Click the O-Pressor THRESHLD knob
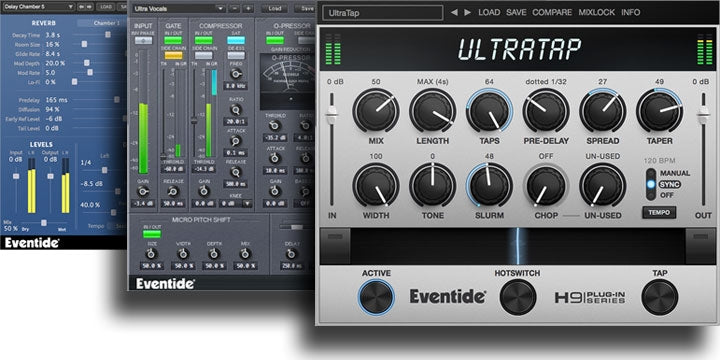720x360 pixels. (275, 126)
